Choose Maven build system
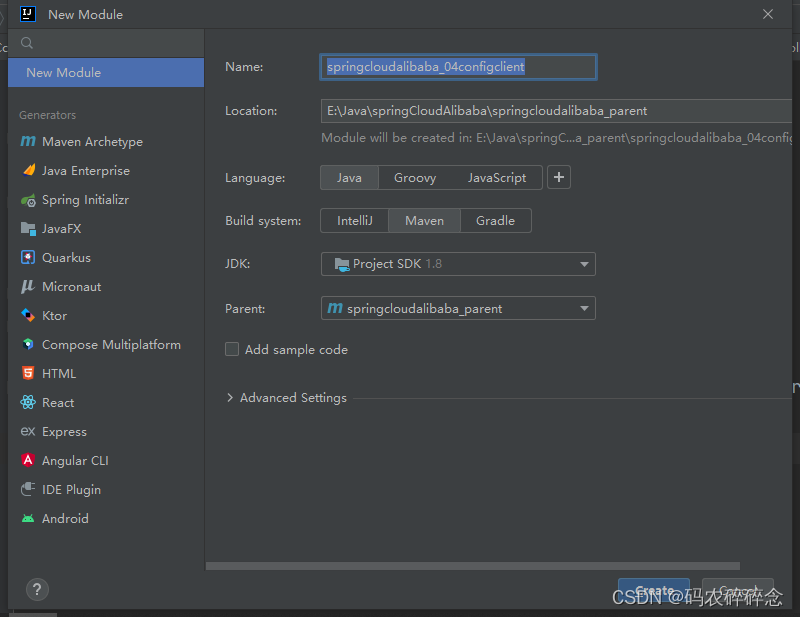This screenshot has height=617, width=800. pos(424,220)
